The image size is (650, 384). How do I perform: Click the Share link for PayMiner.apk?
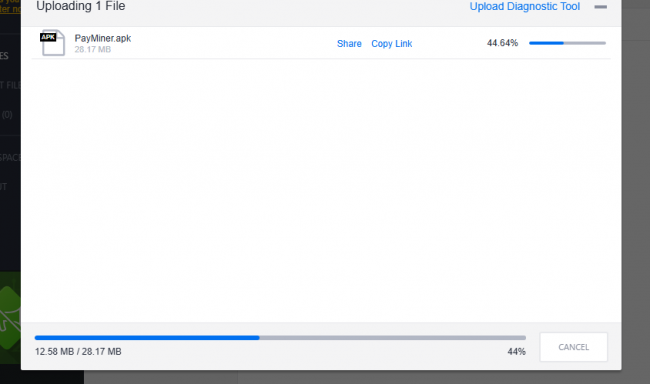click(349, 44)
